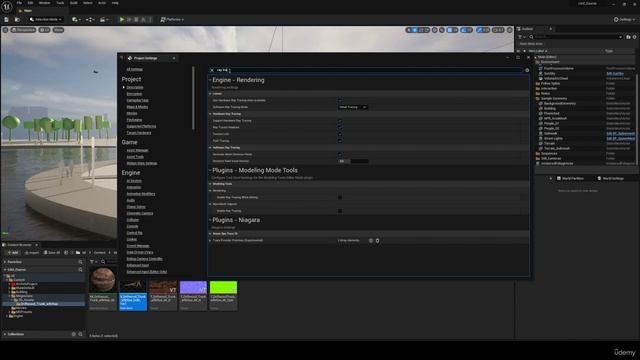The height and width of the screenshot is (360, 640).
Task: Collapse the Software Ray Tracing category
Action: 210,148
